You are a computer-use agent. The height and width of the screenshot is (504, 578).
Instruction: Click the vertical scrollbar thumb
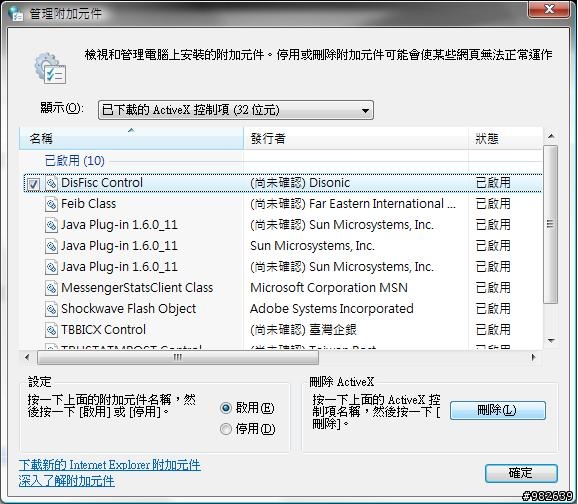551,224
